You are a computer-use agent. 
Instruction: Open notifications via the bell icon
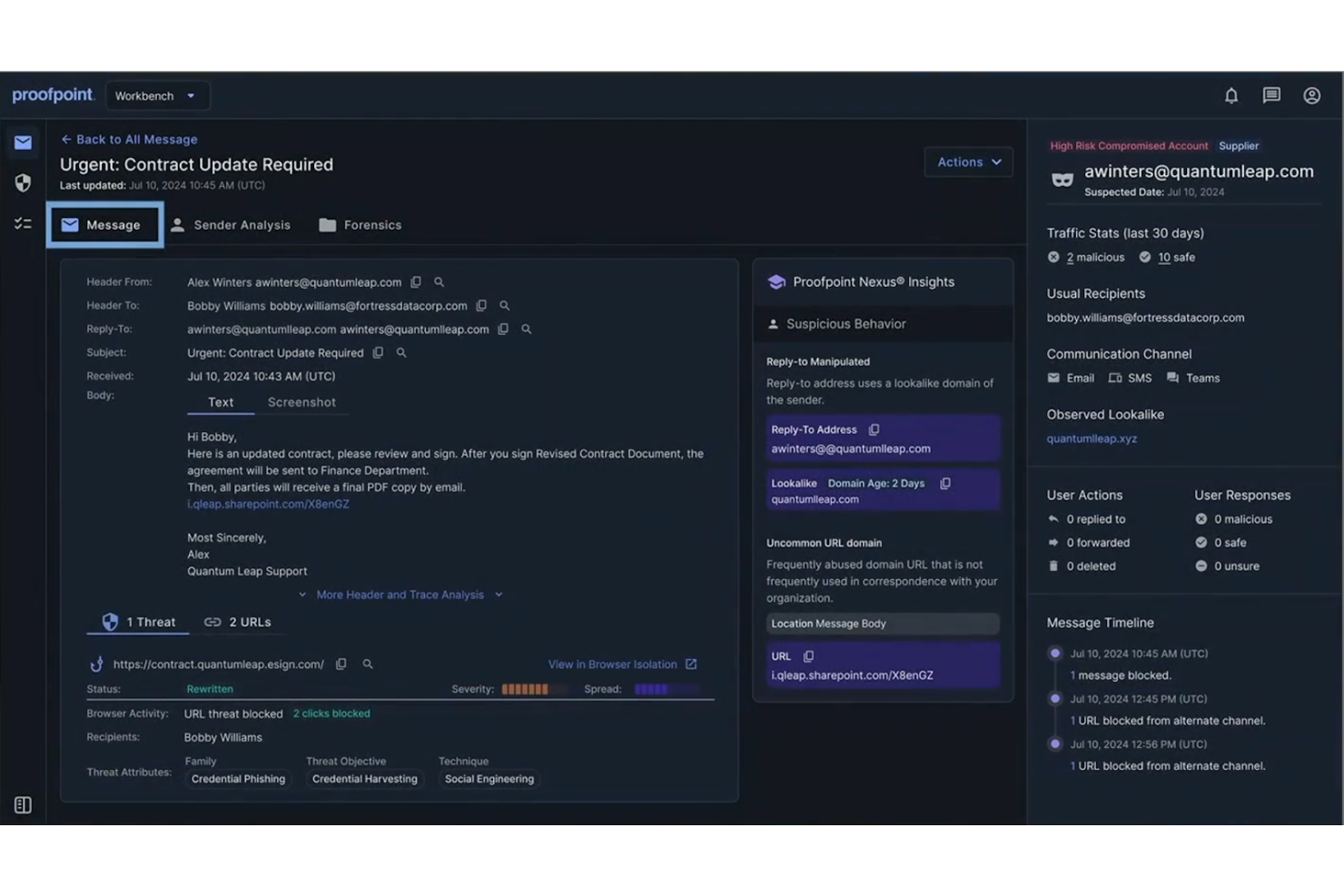click(x=1230, y=95)
